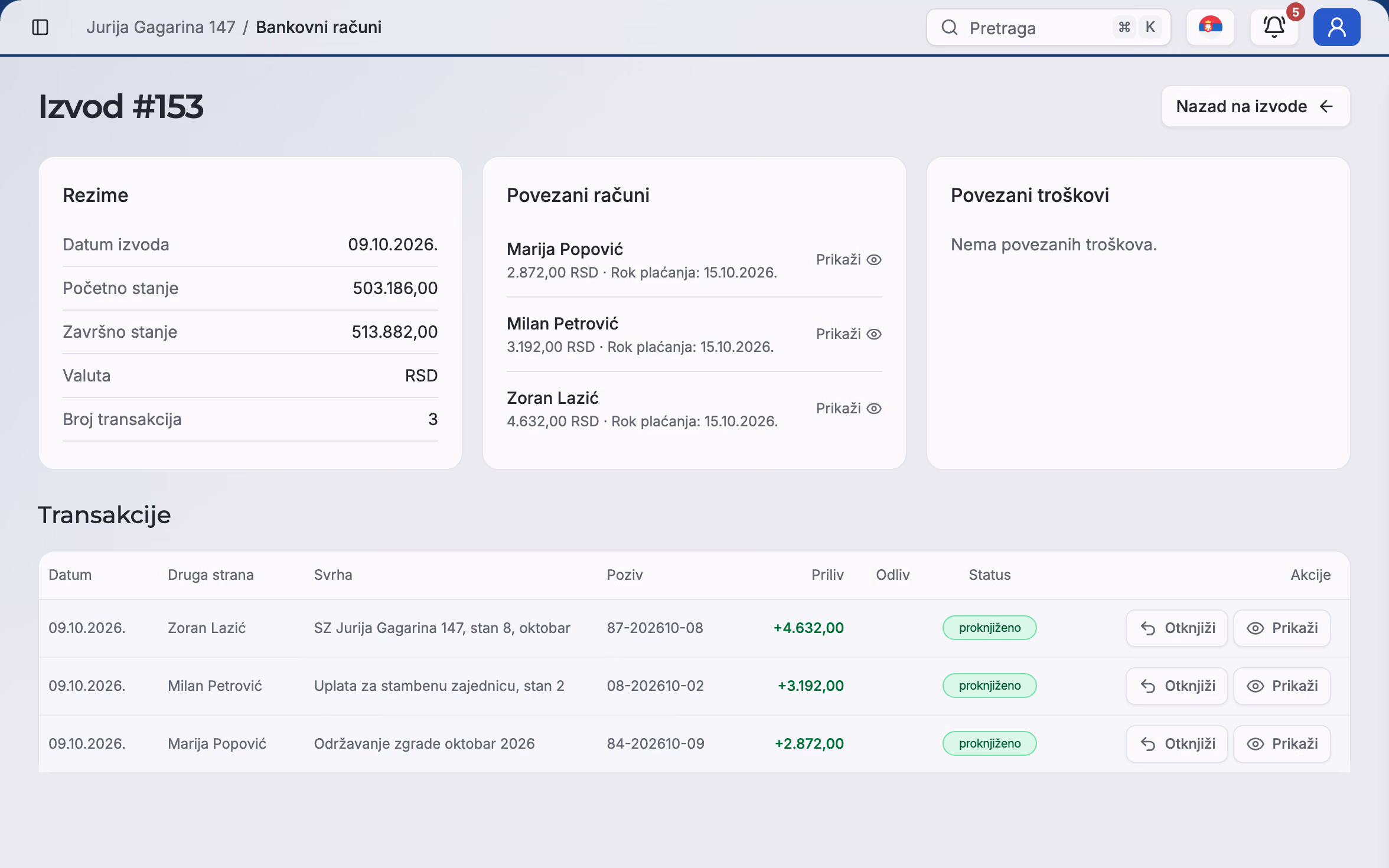Click proknjiženo status badge for Zoran Lazić
The height and width of the screenshot is (868, 1389).
990,628
